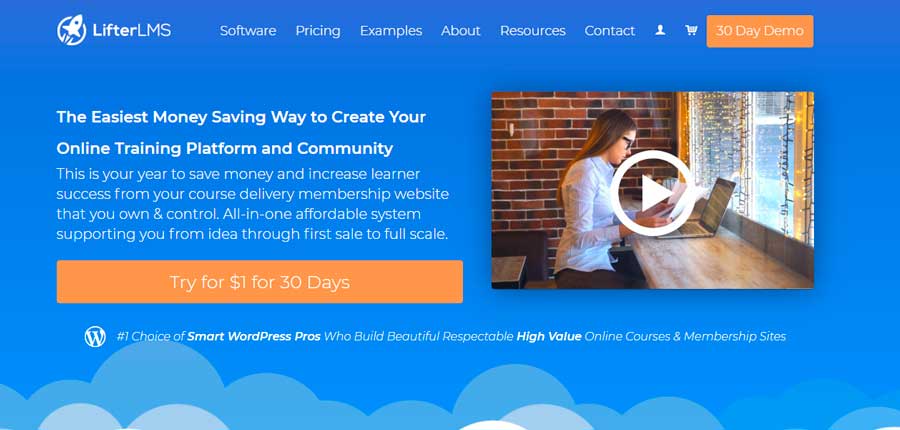Open the Examples menu item
This screenshot has height=430, width=900.
point(391,31)
